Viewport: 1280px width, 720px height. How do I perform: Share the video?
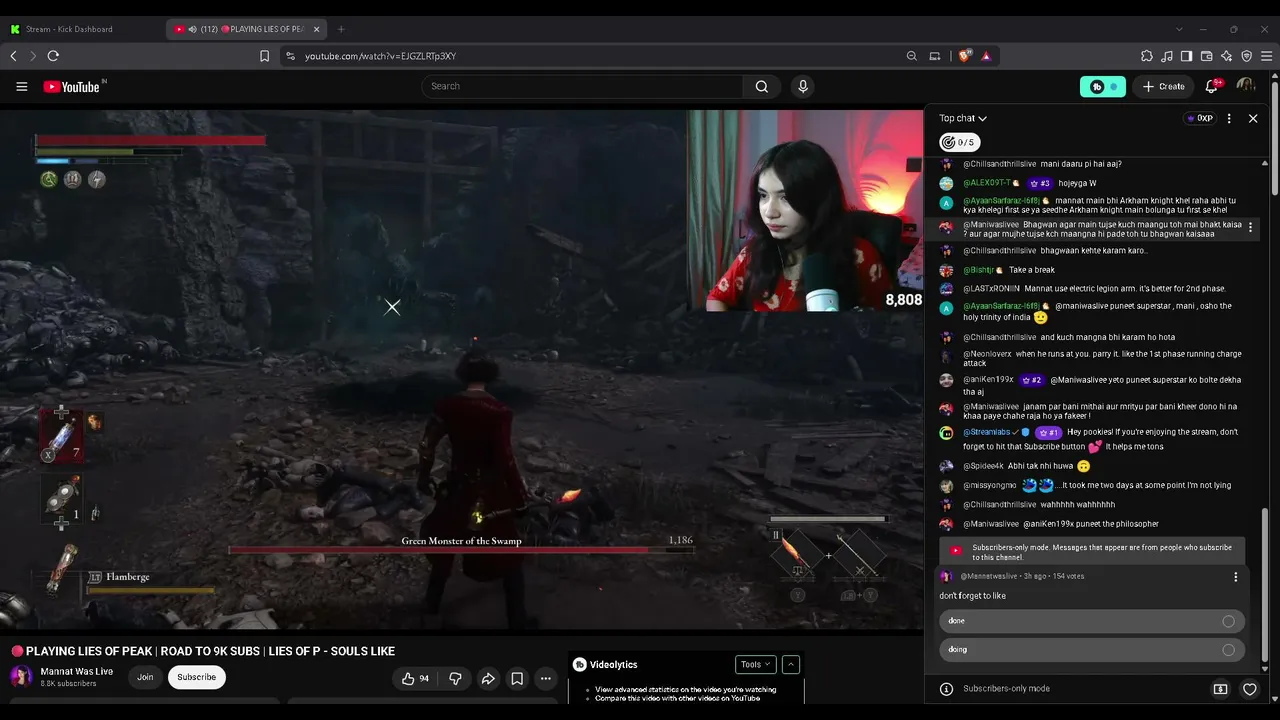[x=488, y=678]
